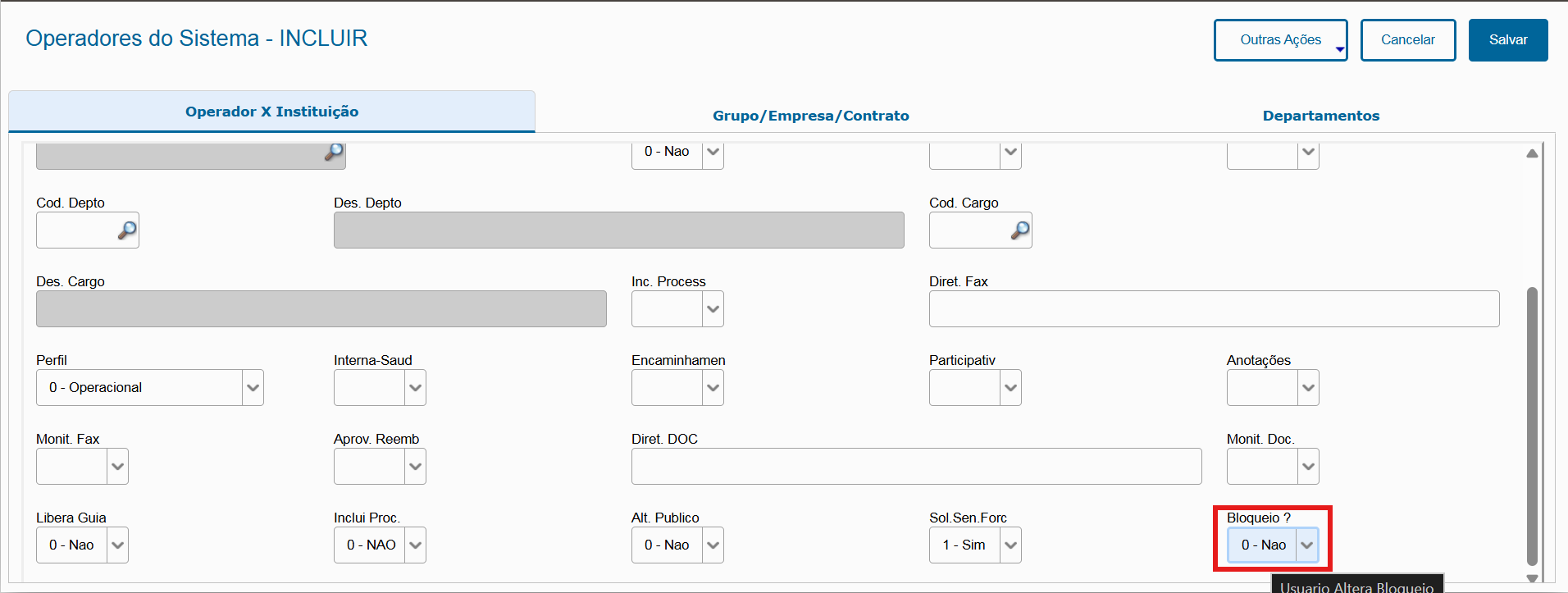This screenshot has height=593, width=1568.
Task: Open the Sol.Sen.Forc dropdown
Action: 1010,545
